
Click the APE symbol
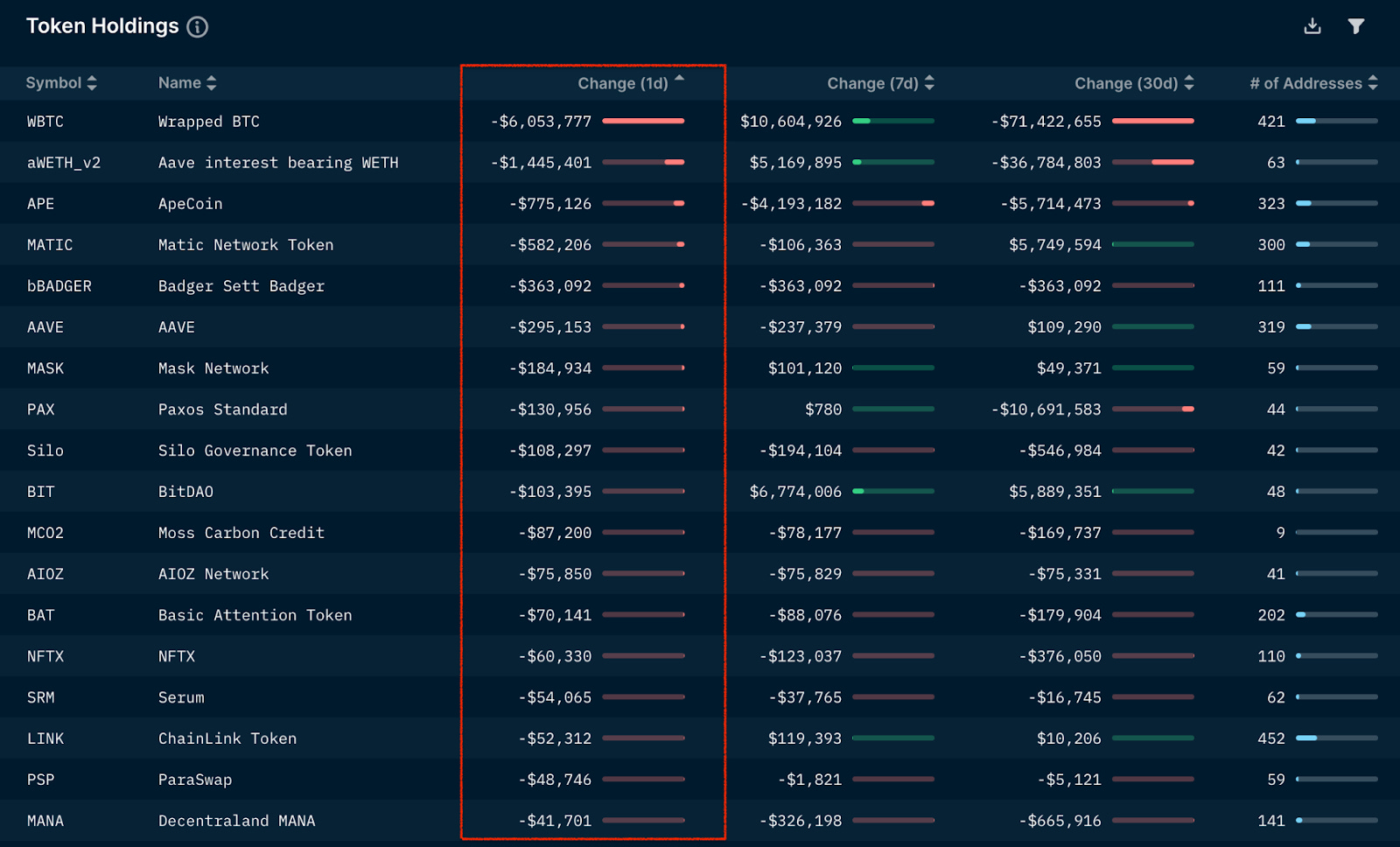click(x=40, y=204)
